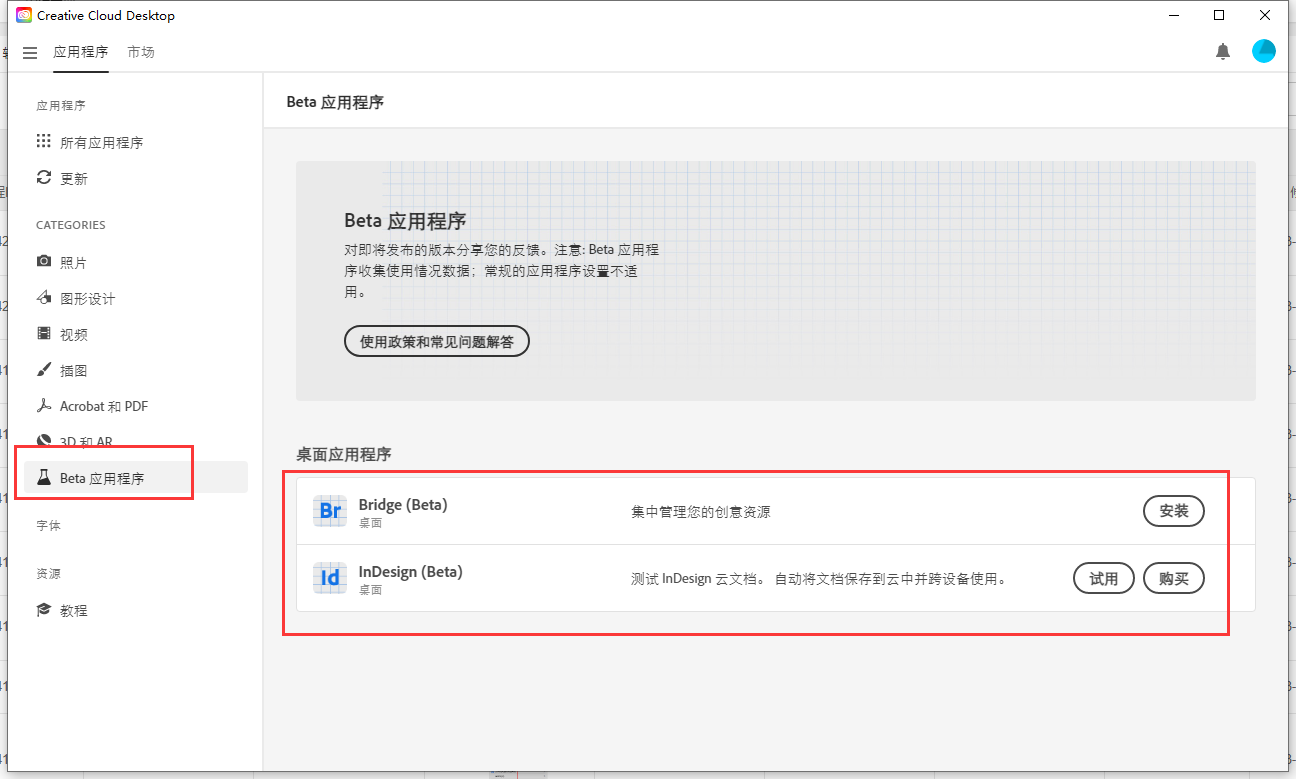Click the 测试 InDesign 云文档 description
Viewport: 1296px width, 779px height.
point(818,579)
